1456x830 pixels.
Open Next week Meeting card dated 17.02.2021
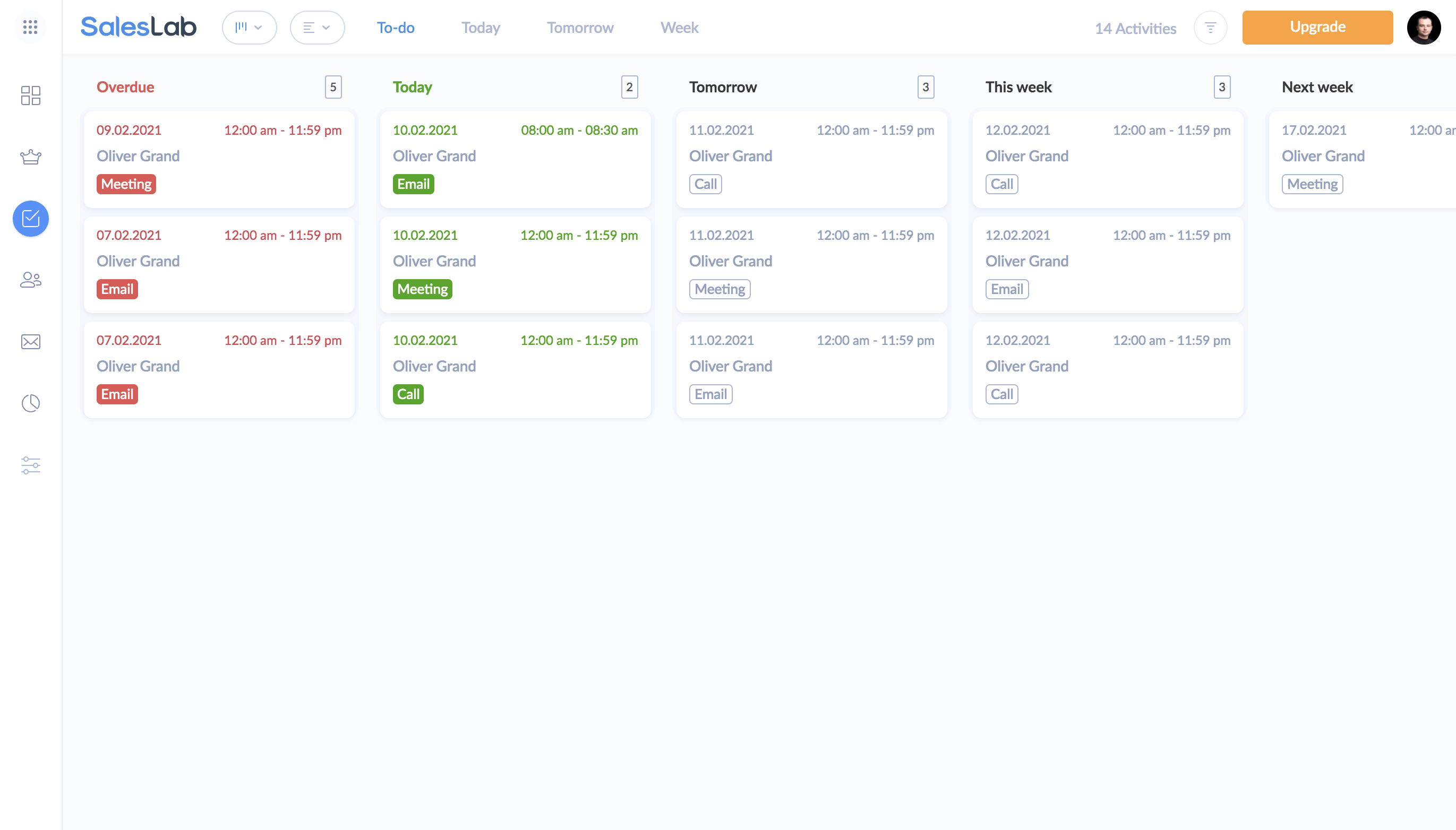(1363, 159)
